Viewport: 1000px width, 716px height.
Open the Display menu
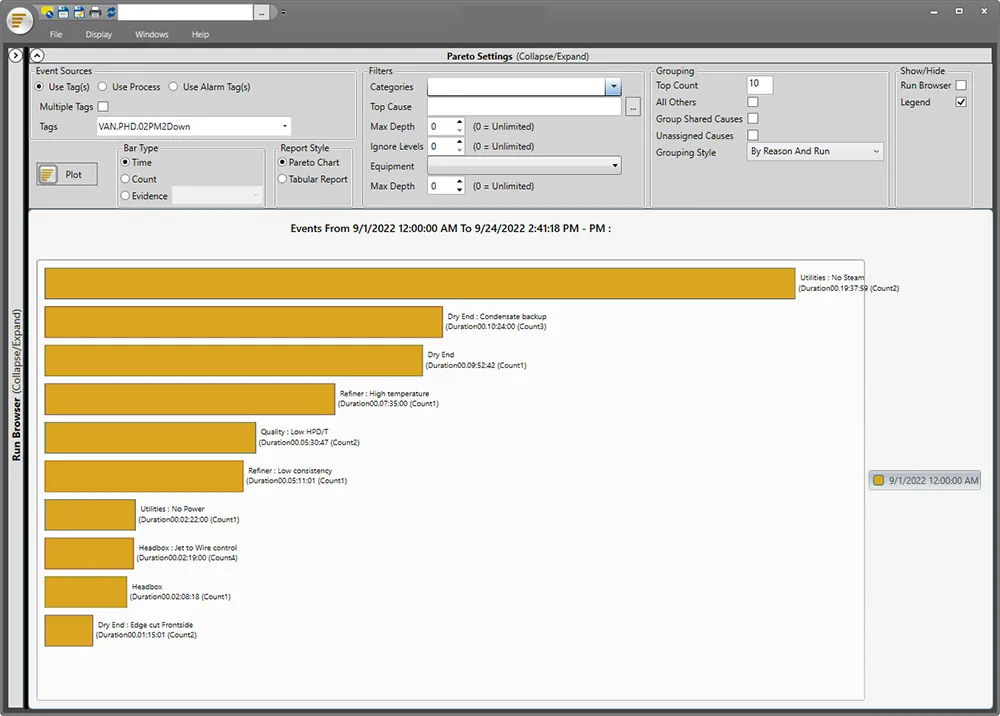tap(99, 35)
